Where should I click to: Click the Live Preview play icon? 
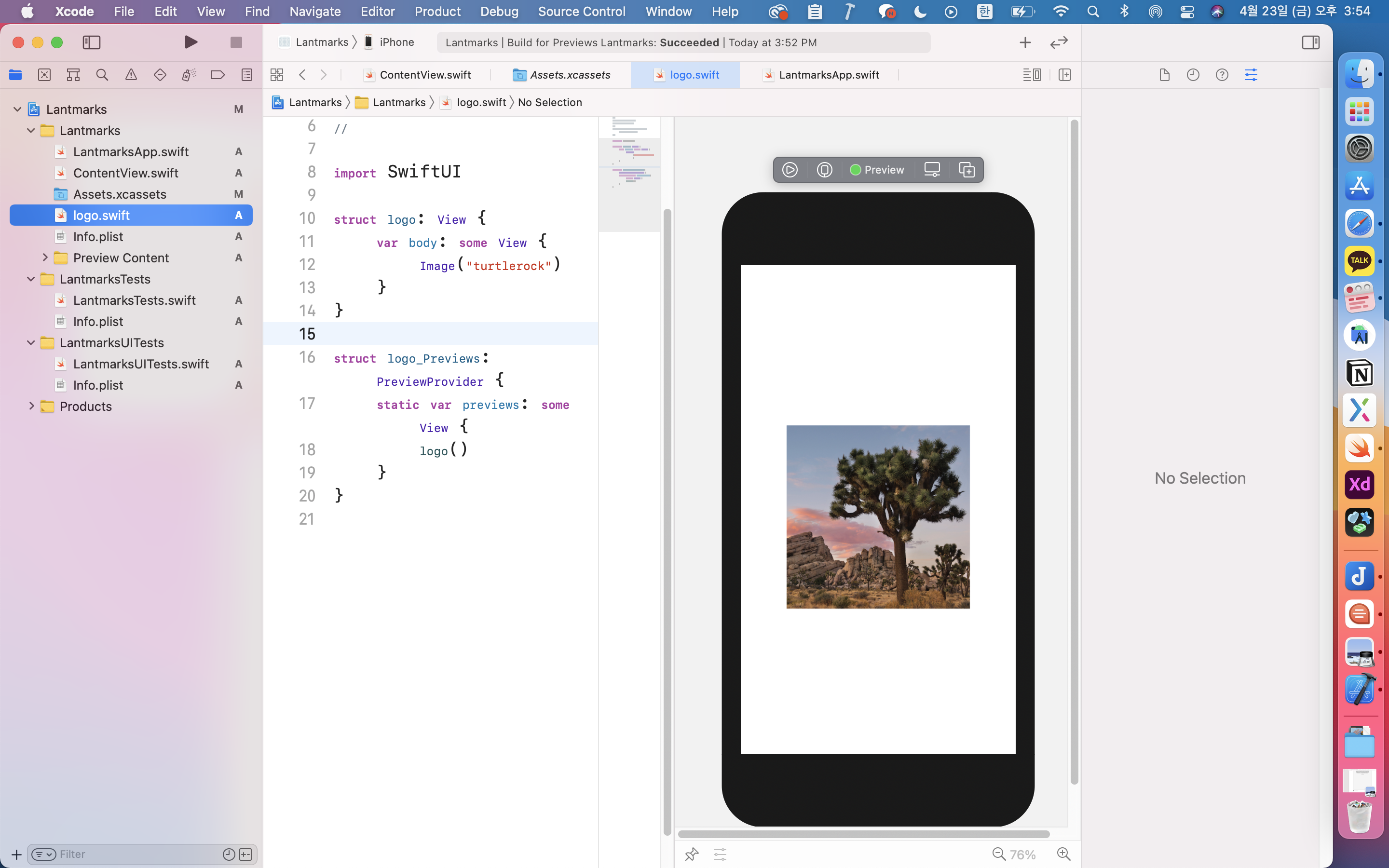(x=790, y=170)
